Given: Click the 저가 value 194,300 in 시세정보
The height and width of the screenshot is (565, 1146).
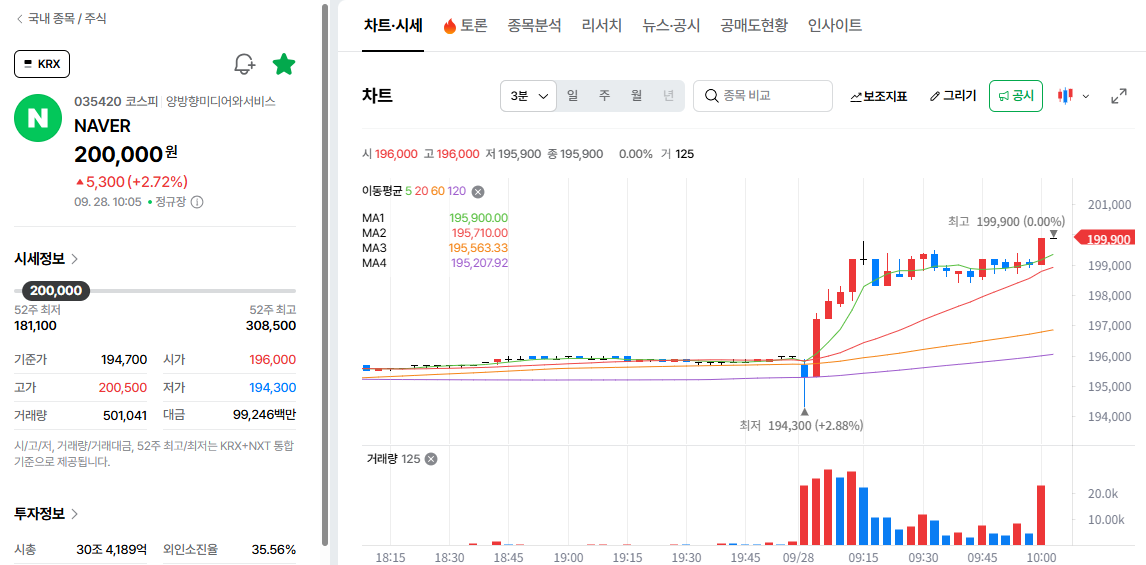Looking at the screenshot, I should pos(273,387).
